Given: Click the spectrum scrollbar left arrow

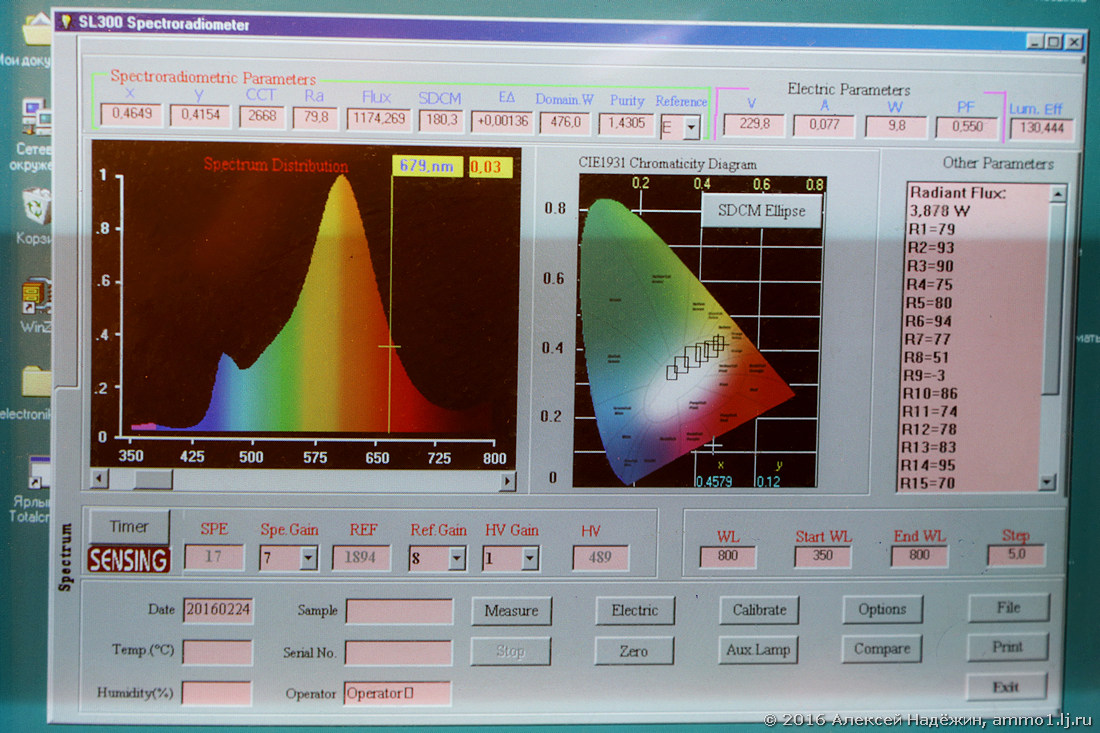Looking at the screenshot, I should click(x=100, y=478).
